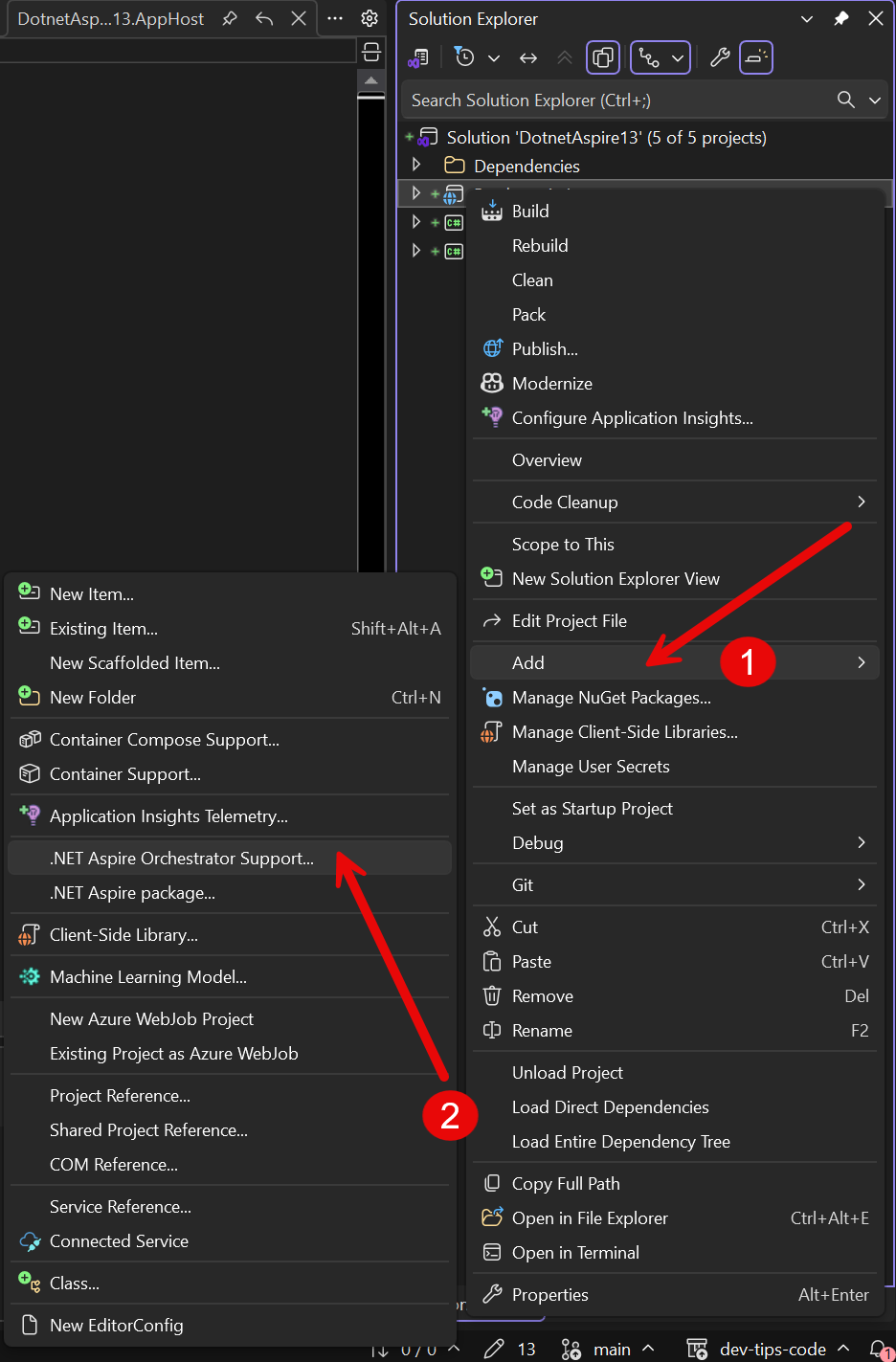Click the Sync with Active Document icon

[x=528, y=58]
